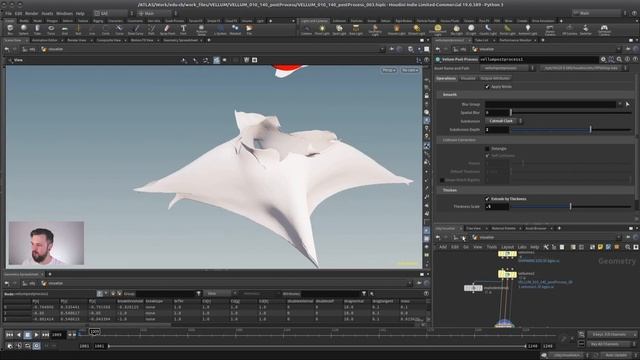Viewport: 640px width, 360px height.
Task: Select the Draw Curve shelf tool
Action: pos(136,29)
